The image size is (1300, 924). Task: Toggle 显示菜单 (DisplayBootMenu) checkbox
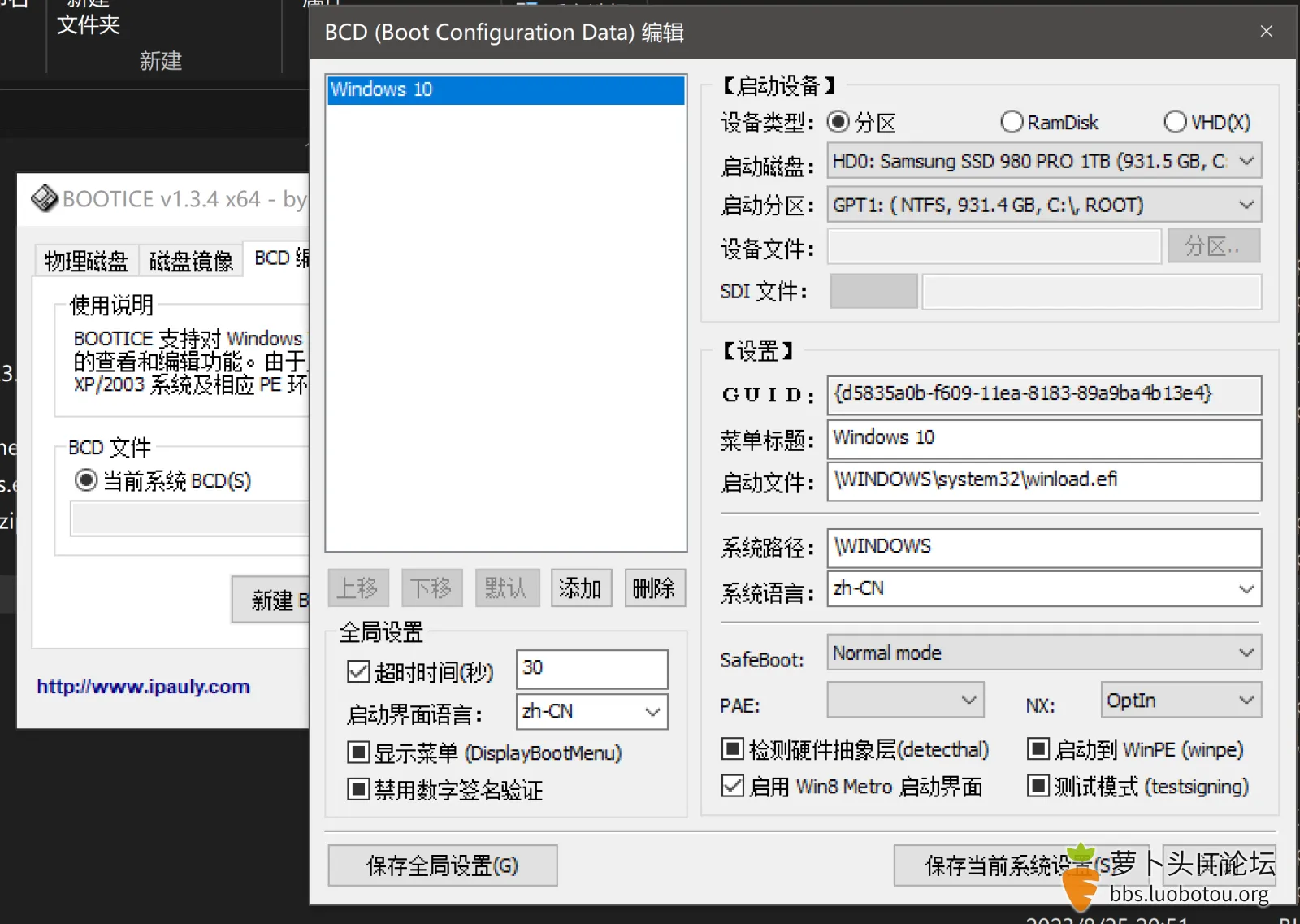358,753
